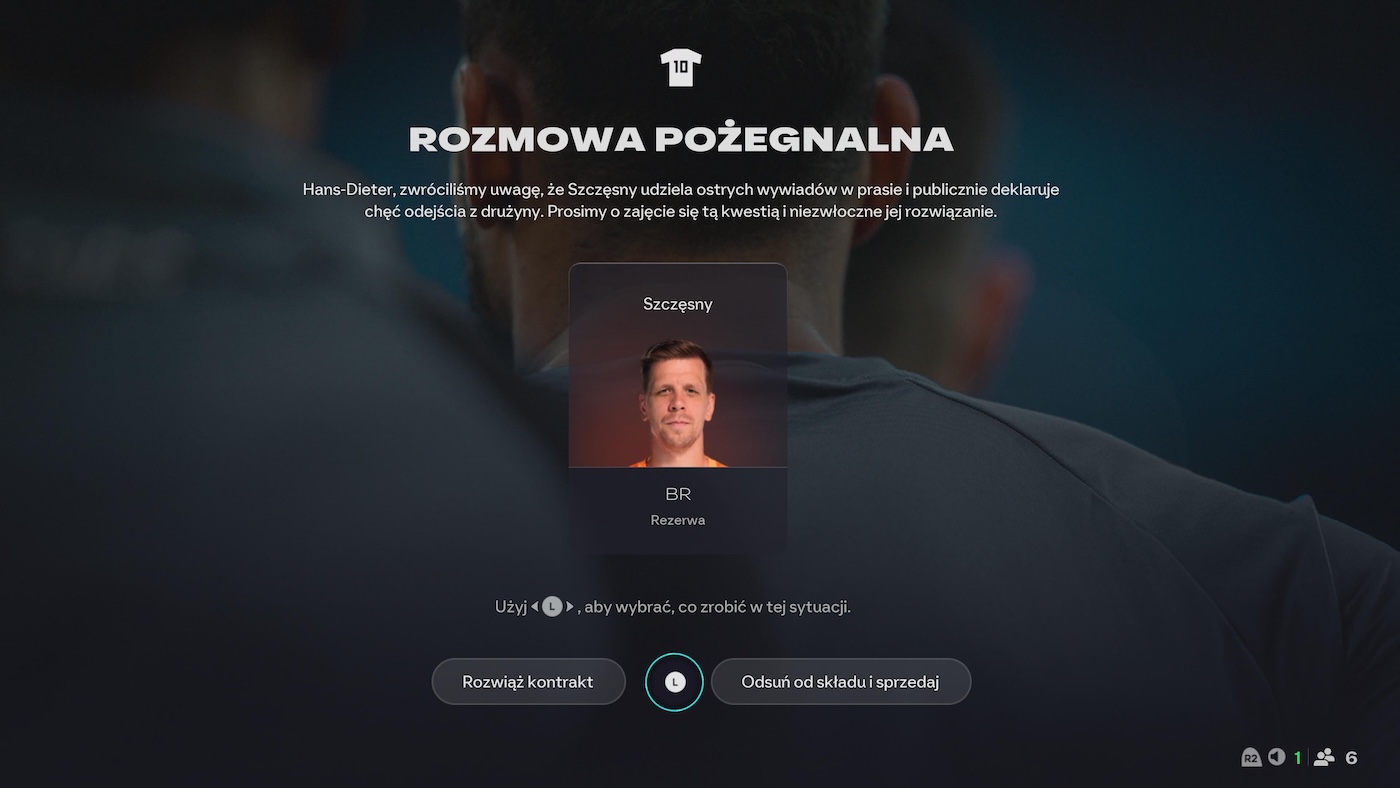The width and height of the screenshot is (1400, 788).
Task: Click the L stick icon in hint text
Action: pos(552,606)
